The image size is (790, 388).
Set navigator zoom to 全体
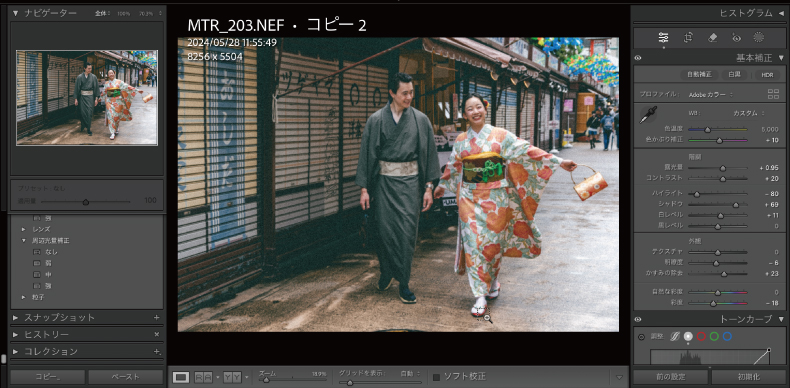click(x=101, y=13)
